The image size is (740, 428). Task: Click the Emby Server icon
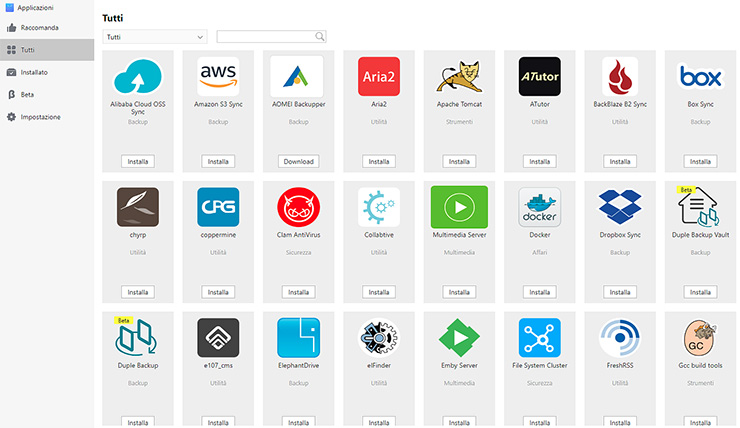(458, 338)
